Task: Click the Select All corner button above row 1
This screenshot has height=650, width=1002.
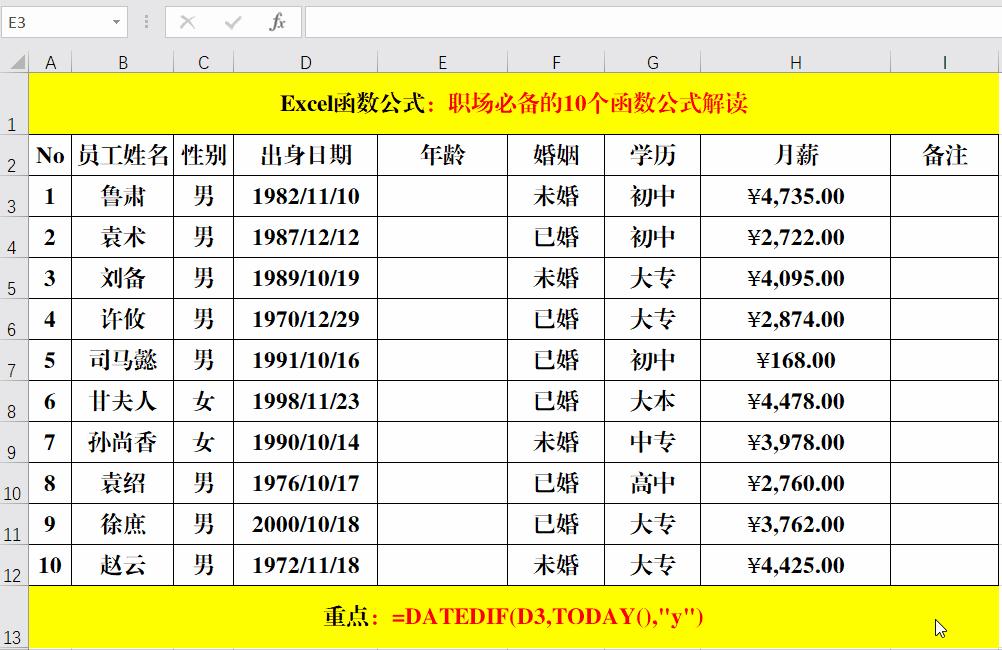Action: (x=15, y=61)
